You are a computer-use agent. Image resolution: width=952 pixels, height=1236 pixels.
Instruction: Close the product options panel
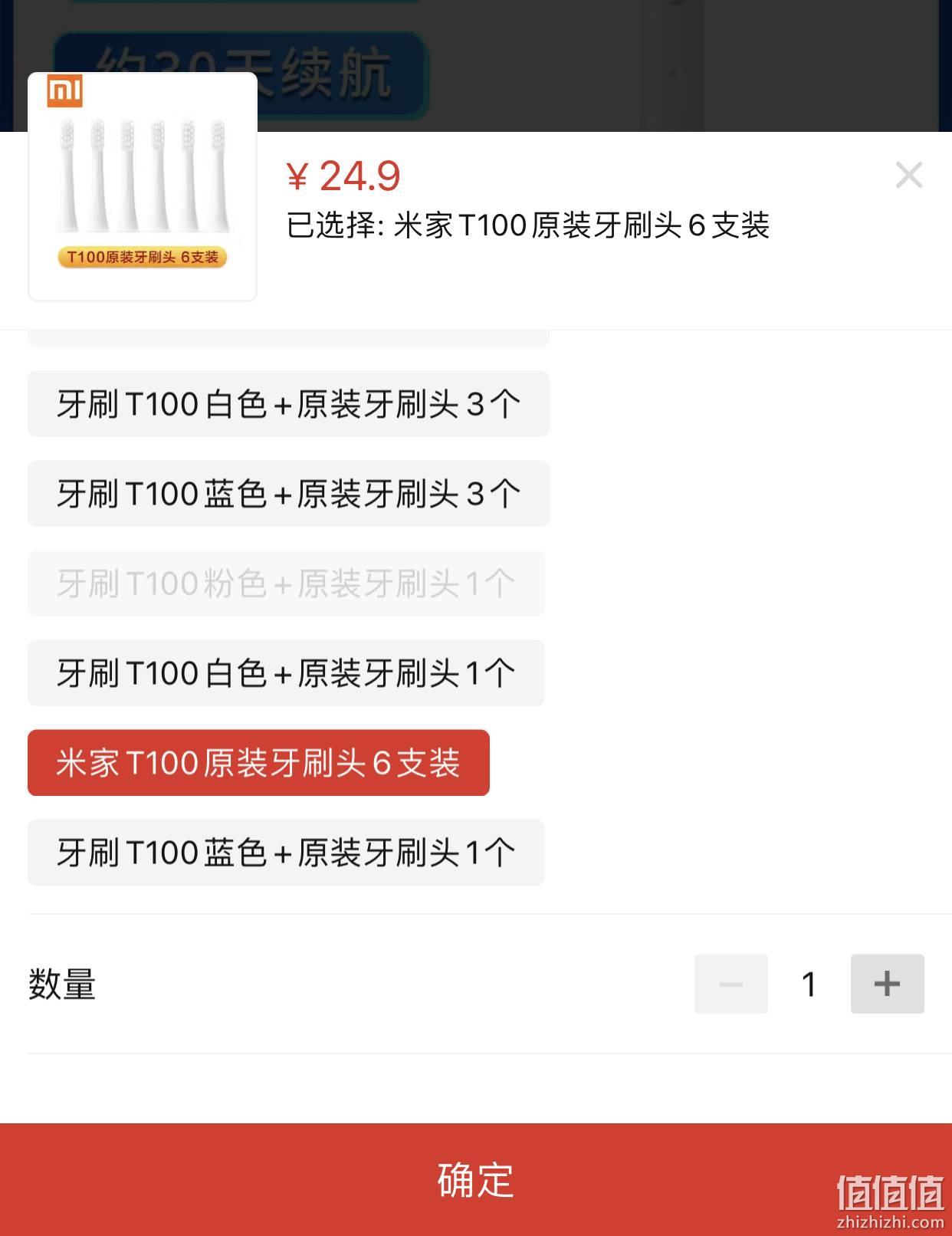tap(909, 176)
